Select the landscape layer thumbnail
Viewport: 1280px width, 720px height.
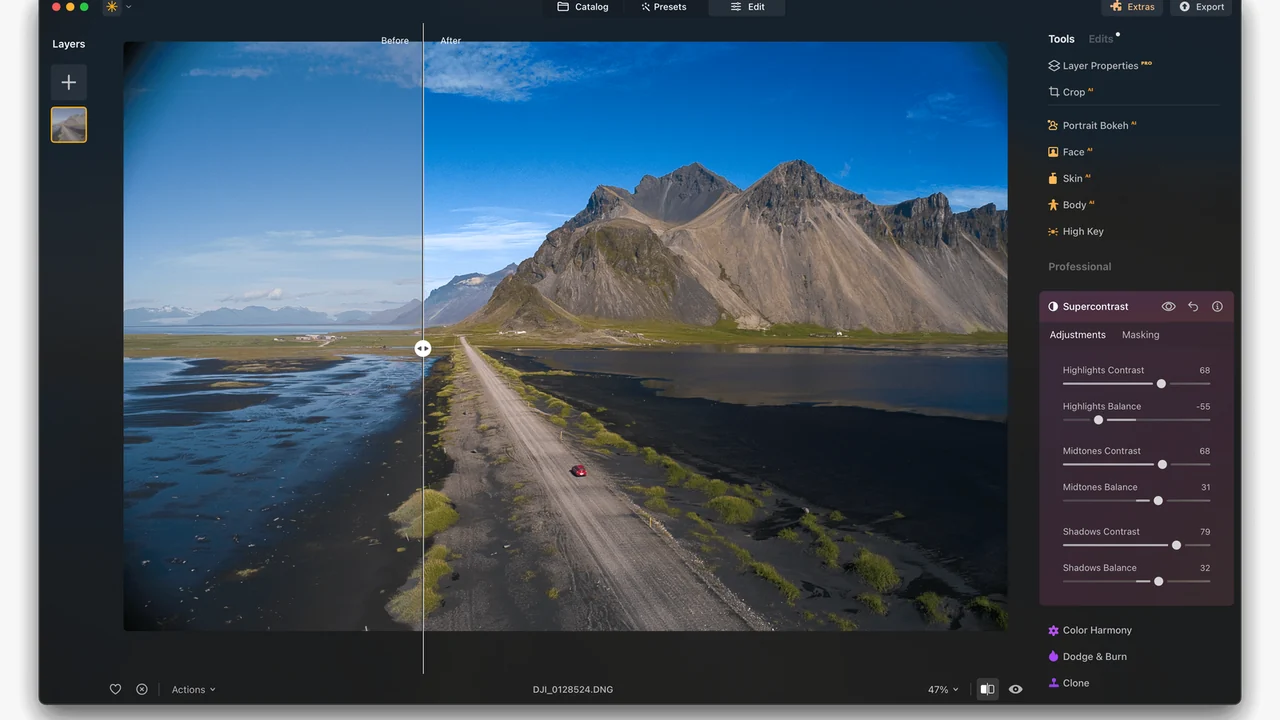69,125
